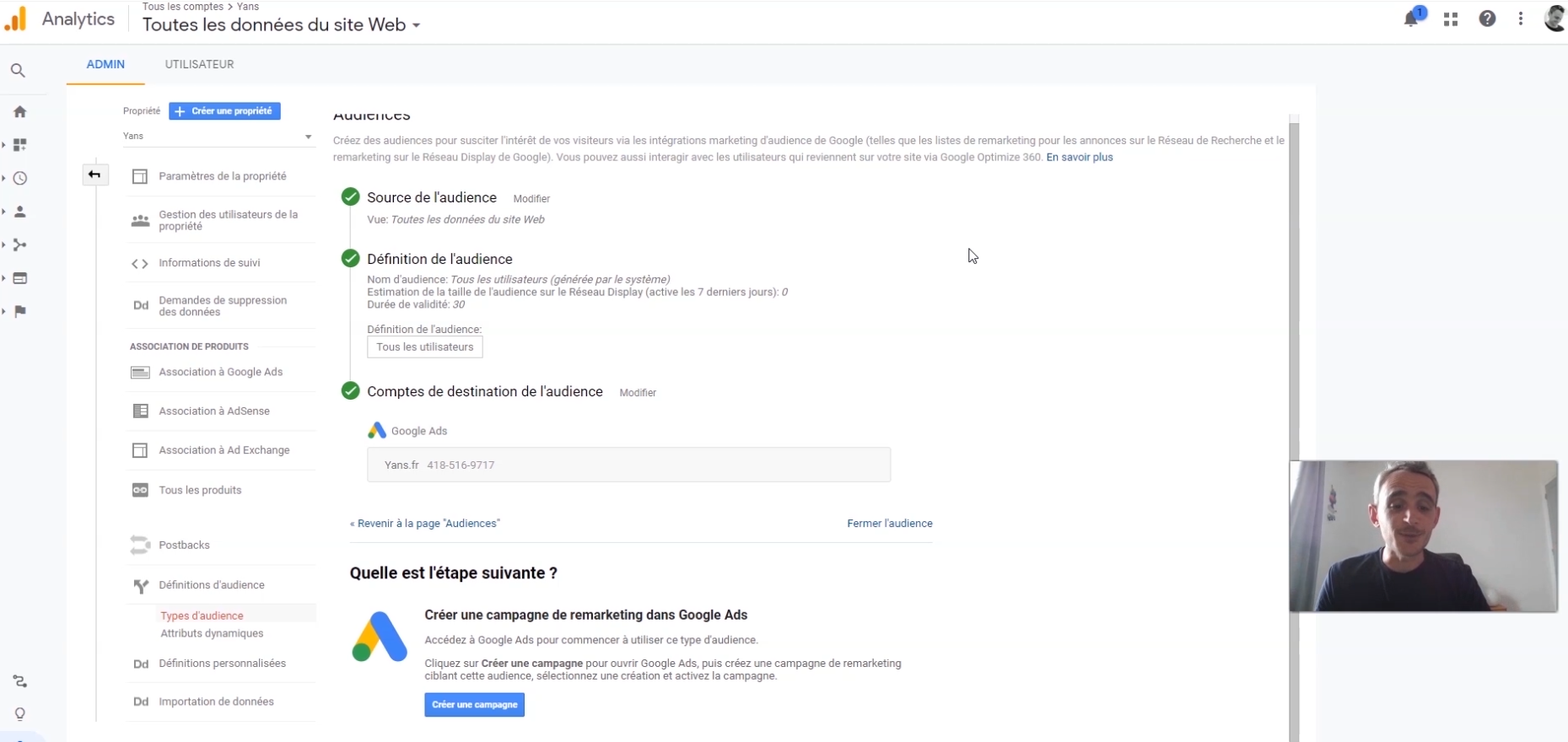This screenshot has width=1568, height=742.
Task: Open Google apps grid icon
Action: point(1451,19)
